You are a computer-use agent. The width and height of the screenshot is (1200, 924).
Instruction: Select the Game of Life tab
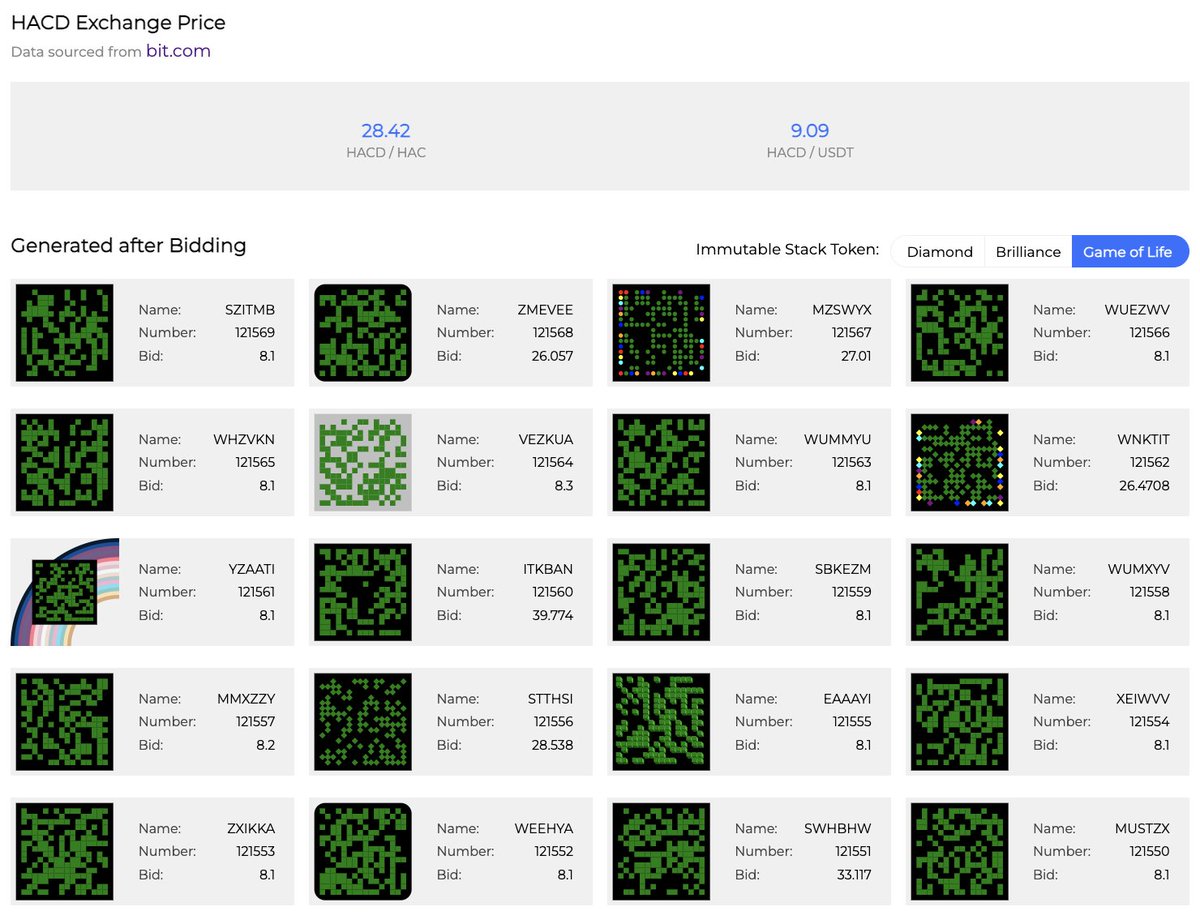[1130, 252]
